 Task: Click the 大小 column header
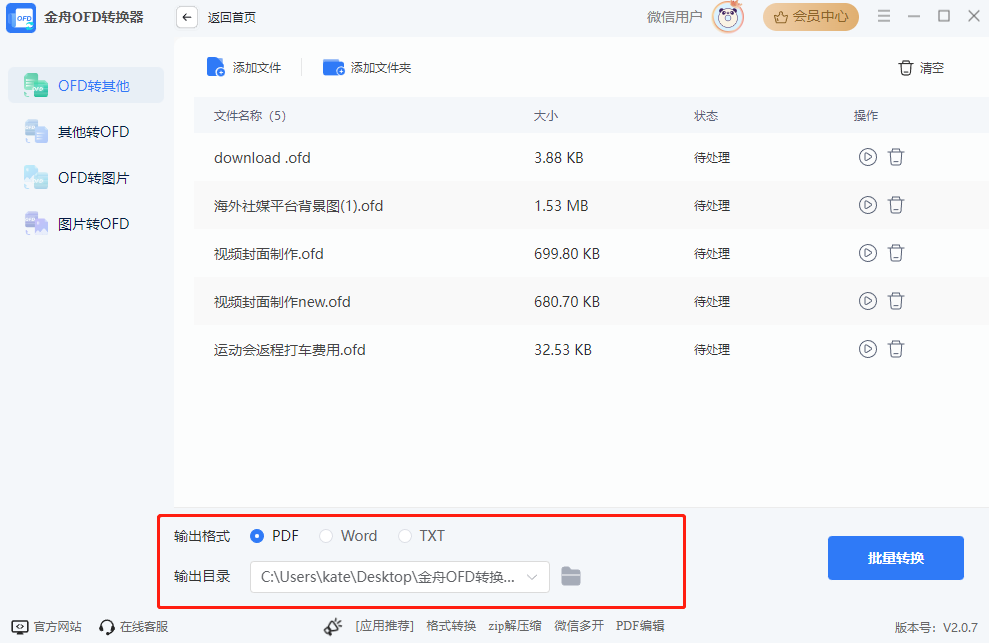click(546, 115)
